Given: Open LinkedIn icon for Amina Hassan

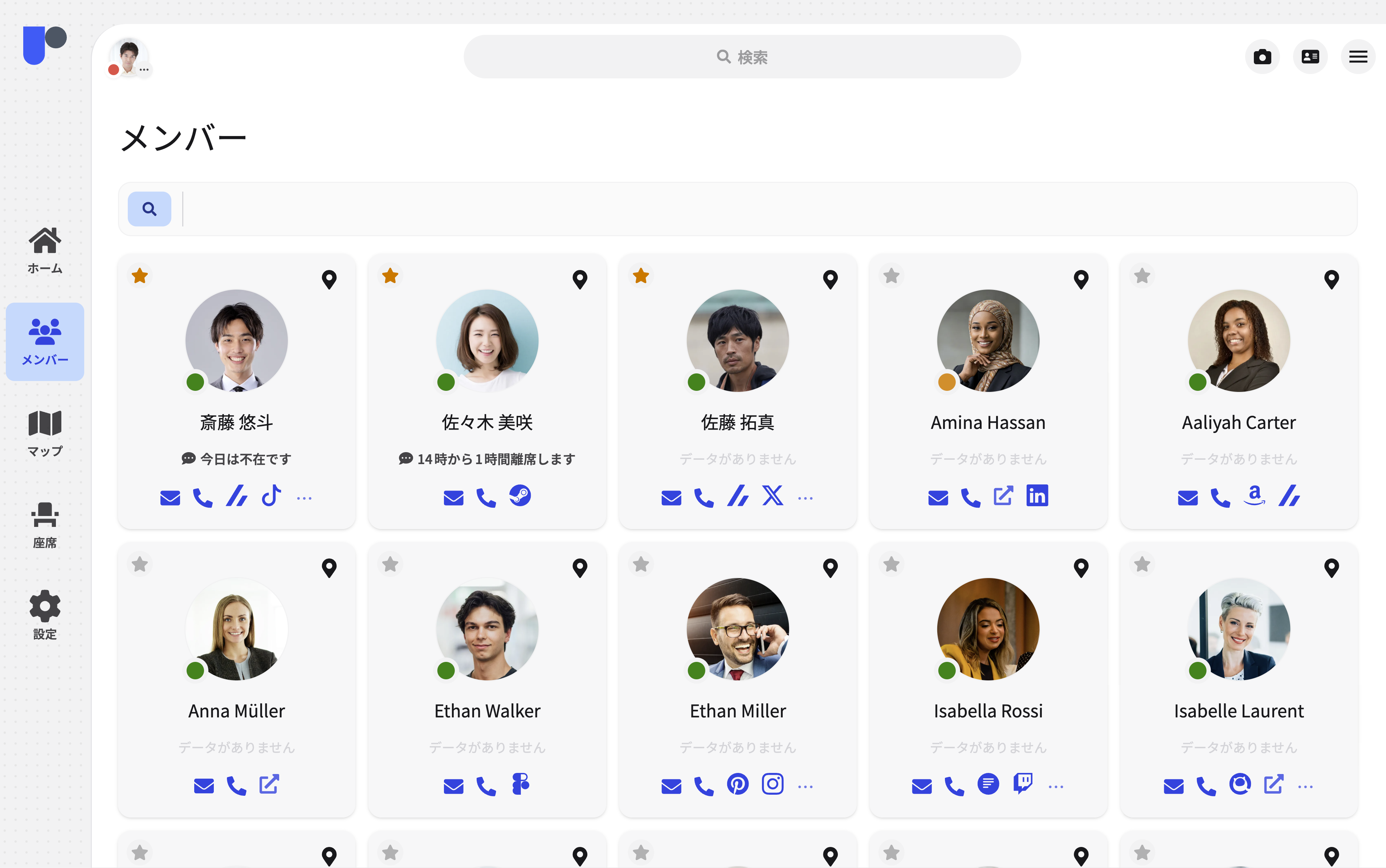Looking at the screenshot, I should click(x=1037, y=495).
